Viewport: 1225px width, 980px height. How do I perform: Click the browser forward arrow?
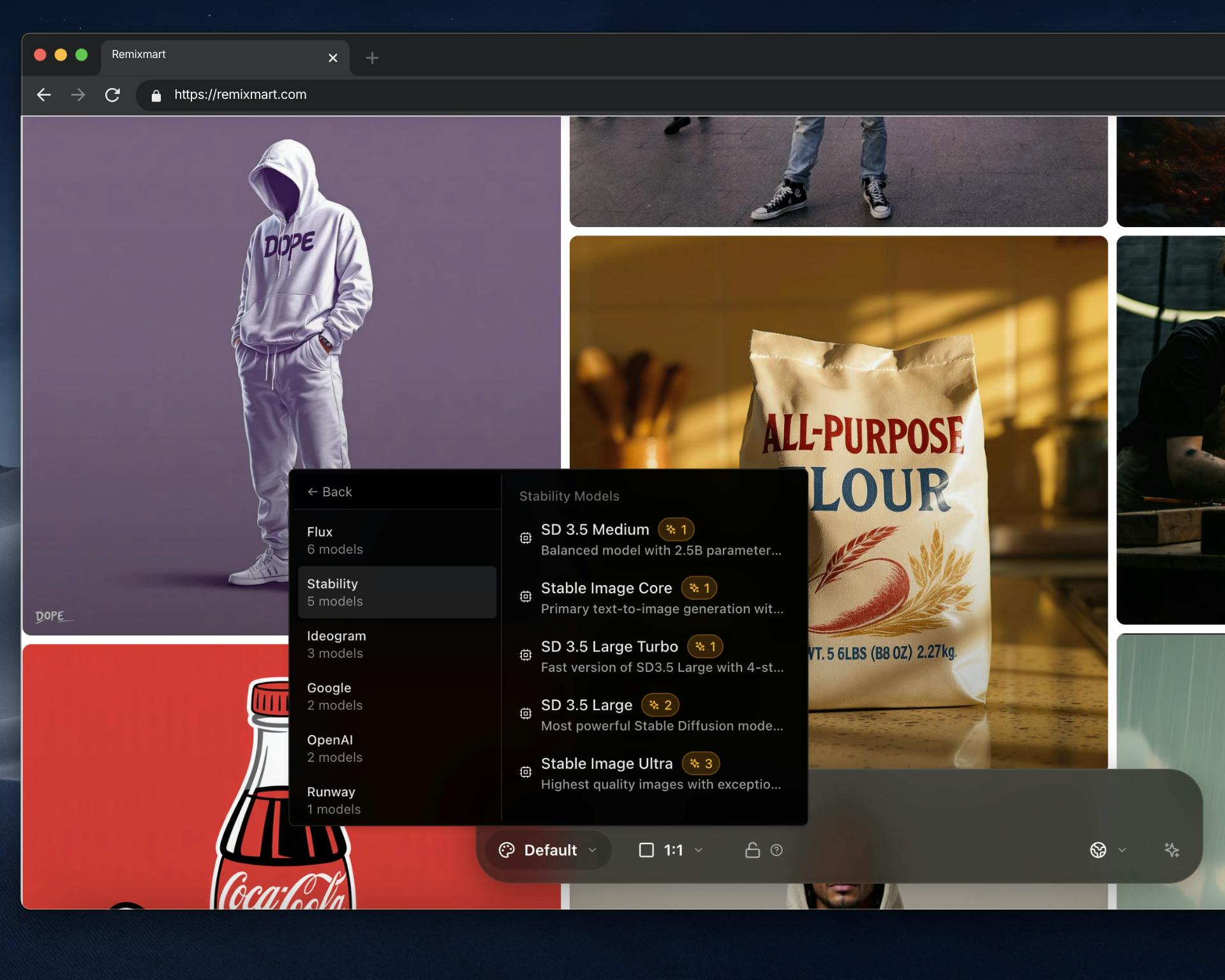78,95
